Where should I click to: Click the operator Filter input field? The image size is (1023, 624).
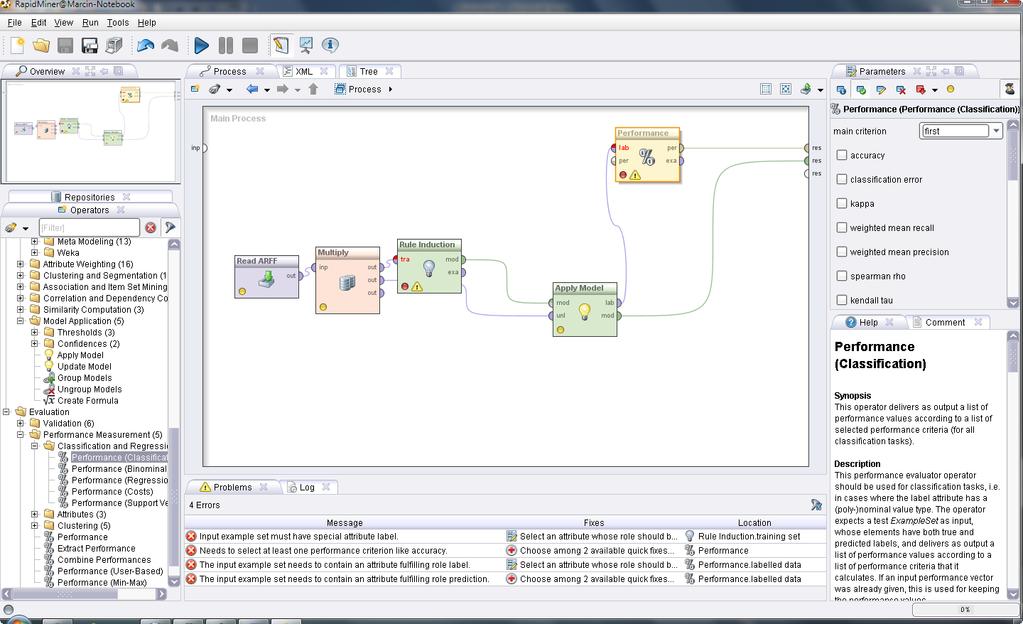(89, 227)
